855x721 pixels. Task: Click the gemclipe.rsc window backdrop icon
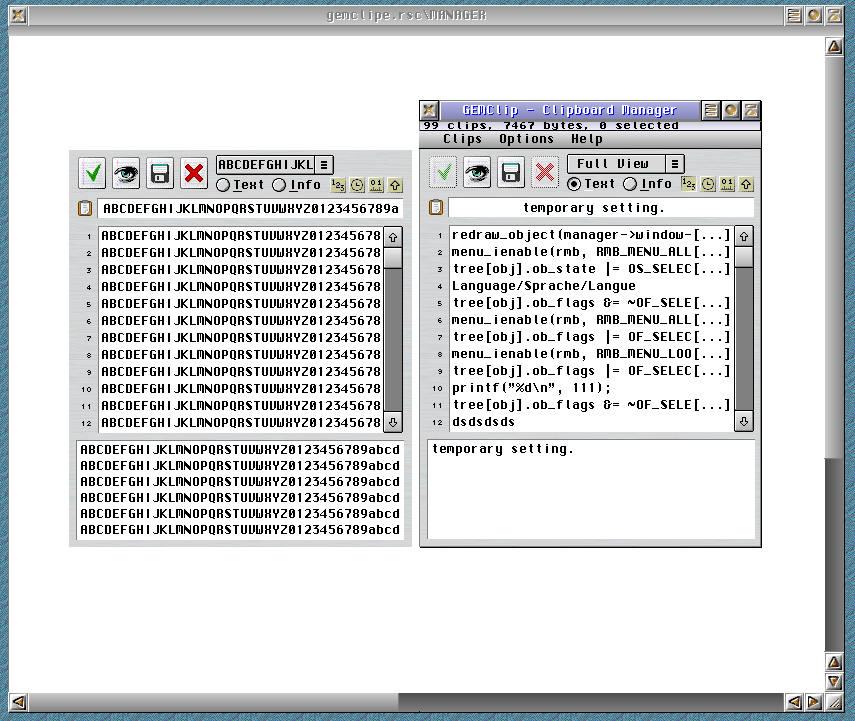coord(793,15)
